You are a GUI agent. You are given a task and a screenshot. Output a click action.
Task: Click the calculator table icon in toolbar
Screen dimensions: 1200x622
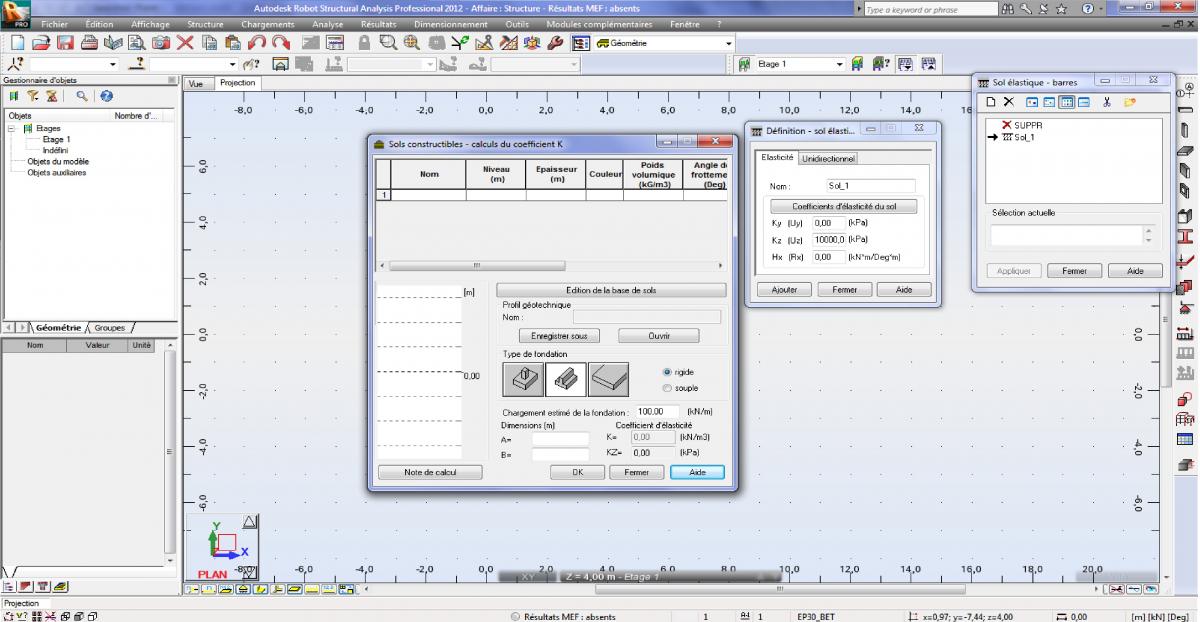click(x=333, y=43)
